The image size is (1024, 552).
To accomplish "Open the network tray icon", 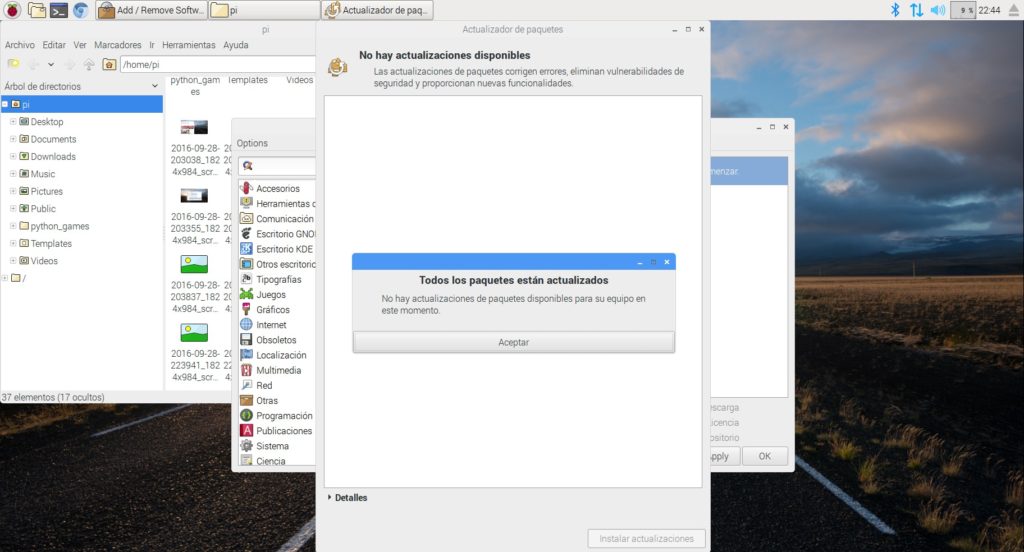I will [916, 10].
